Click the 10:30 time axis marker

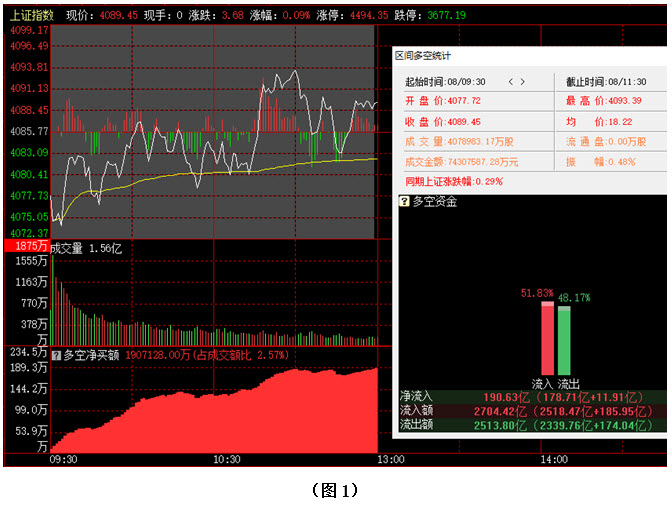(x=227, y=459)
